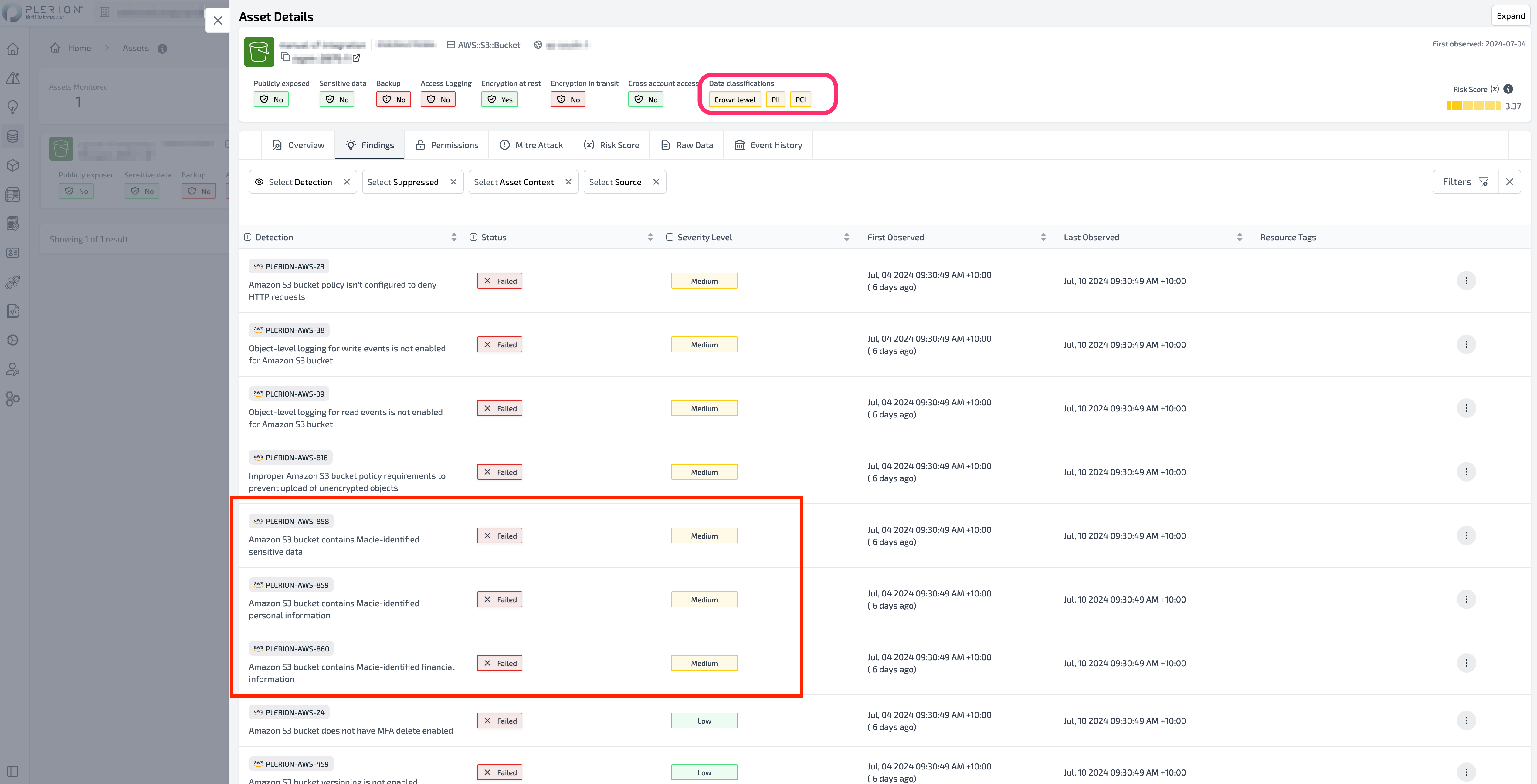Open row menu for PLERION-AWS-860
Screen dimensions: 1537x784
point(1467,664)
